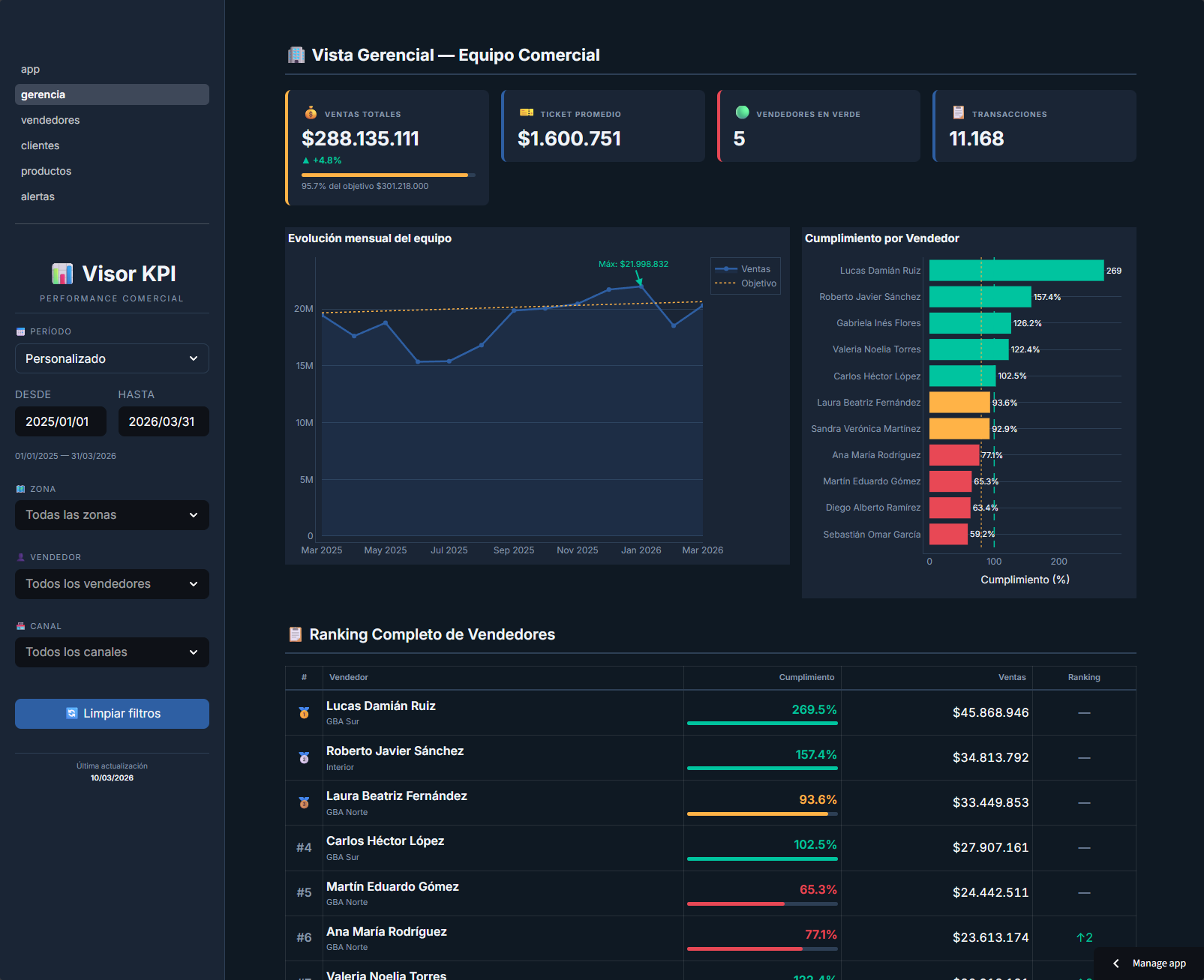Viewport: 1204px width, 980px height.
Task: Click the person icon next to Vendedor label
Action: (x=21, y=557)
